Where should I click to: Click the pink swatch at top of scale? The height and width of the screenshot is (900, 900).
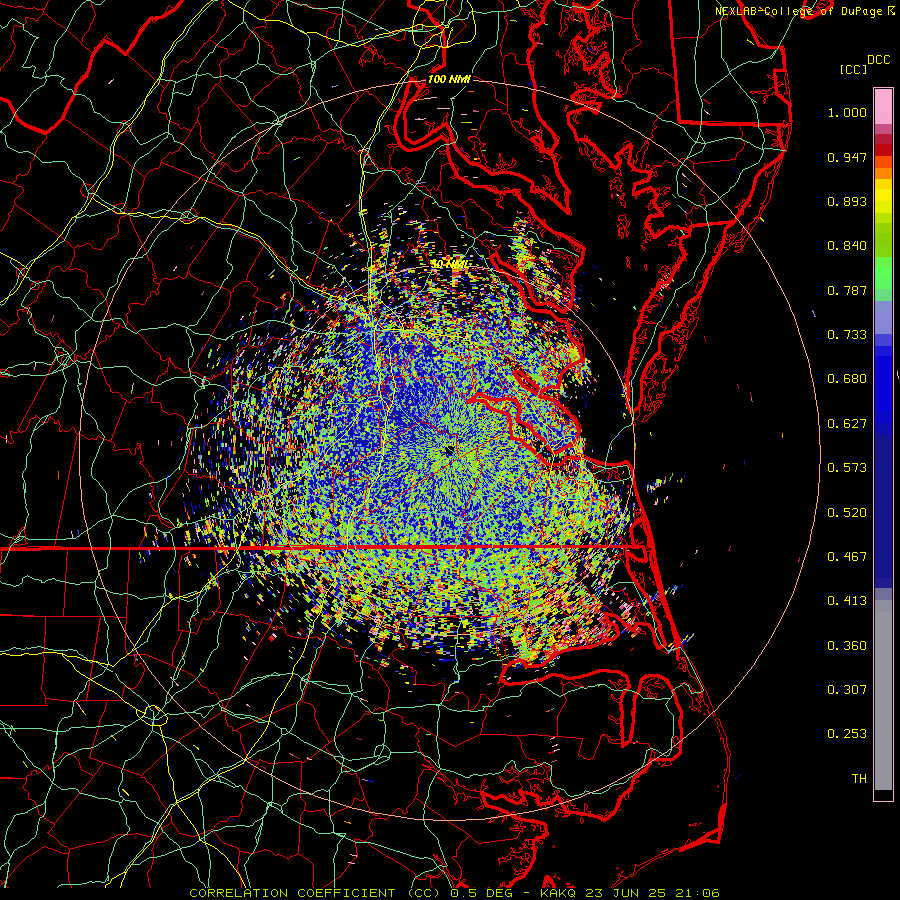click(883, 106)
